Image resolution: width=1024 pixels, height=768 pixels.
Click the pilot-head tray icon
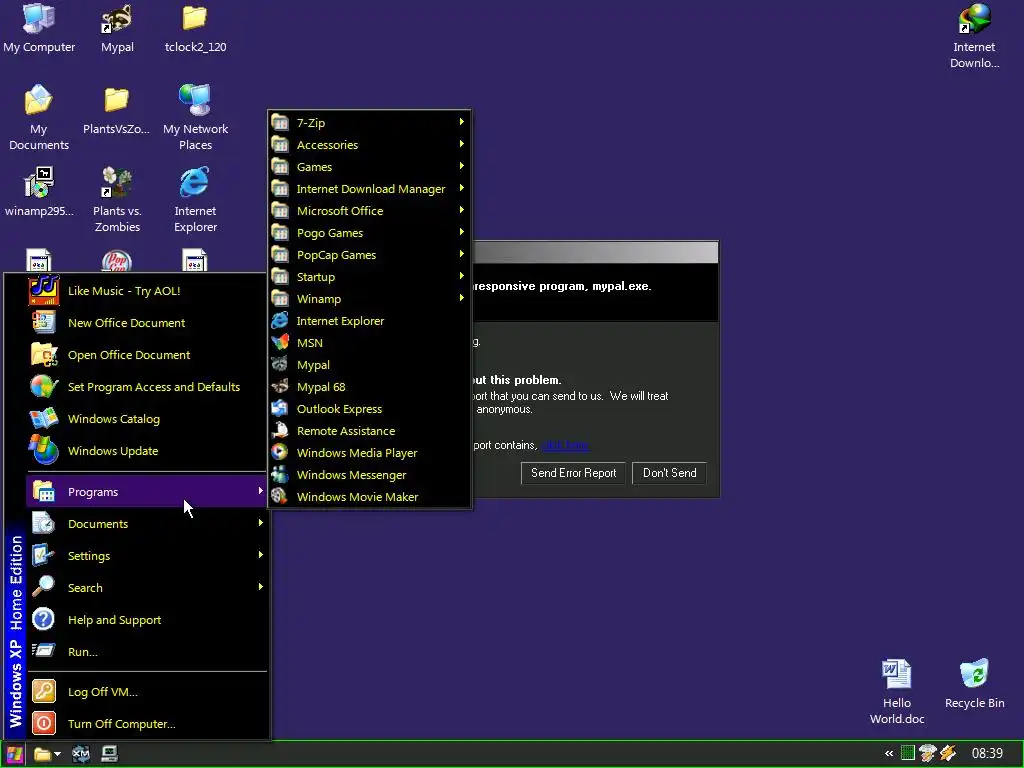point(927,753)
